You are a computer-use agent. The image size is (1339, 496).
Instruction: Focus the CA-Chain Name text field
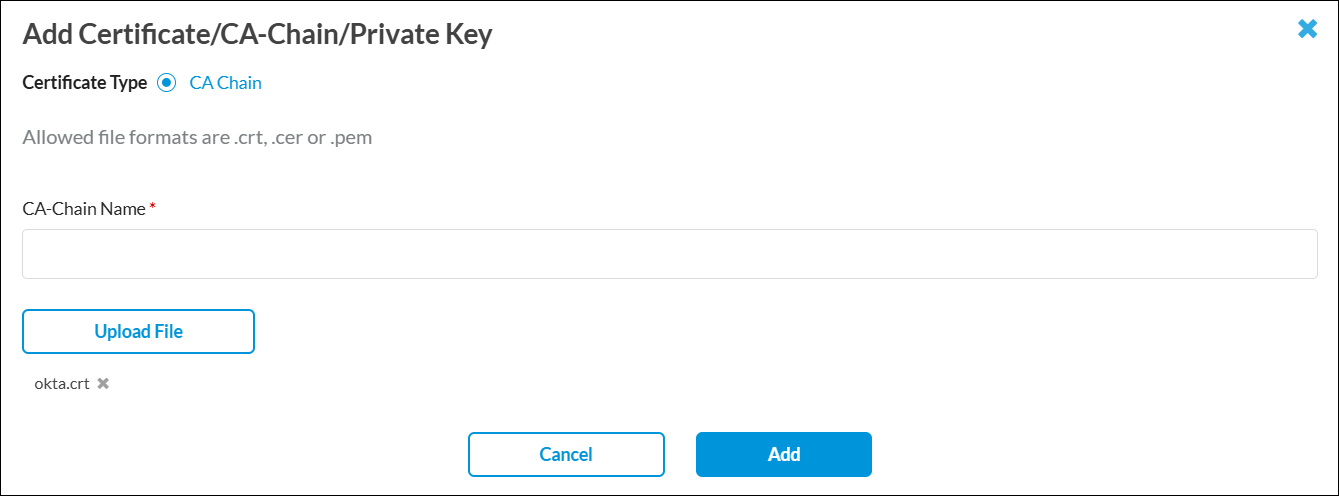tap(669, 254)
